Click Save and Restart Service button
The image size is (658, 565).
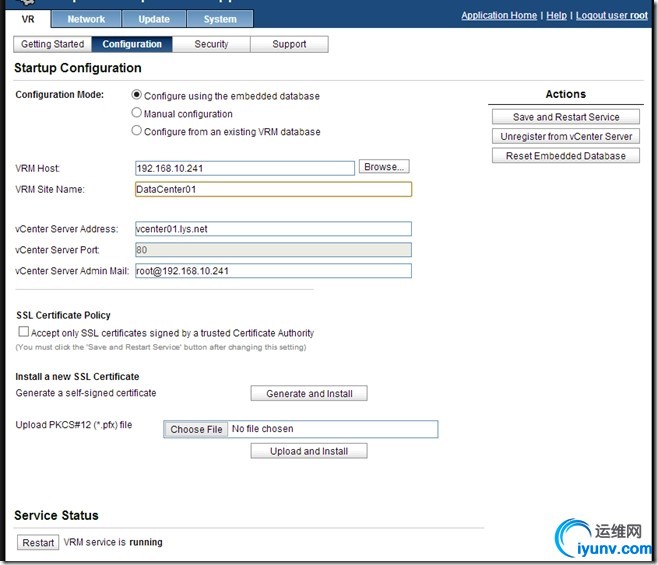(566, 117)
